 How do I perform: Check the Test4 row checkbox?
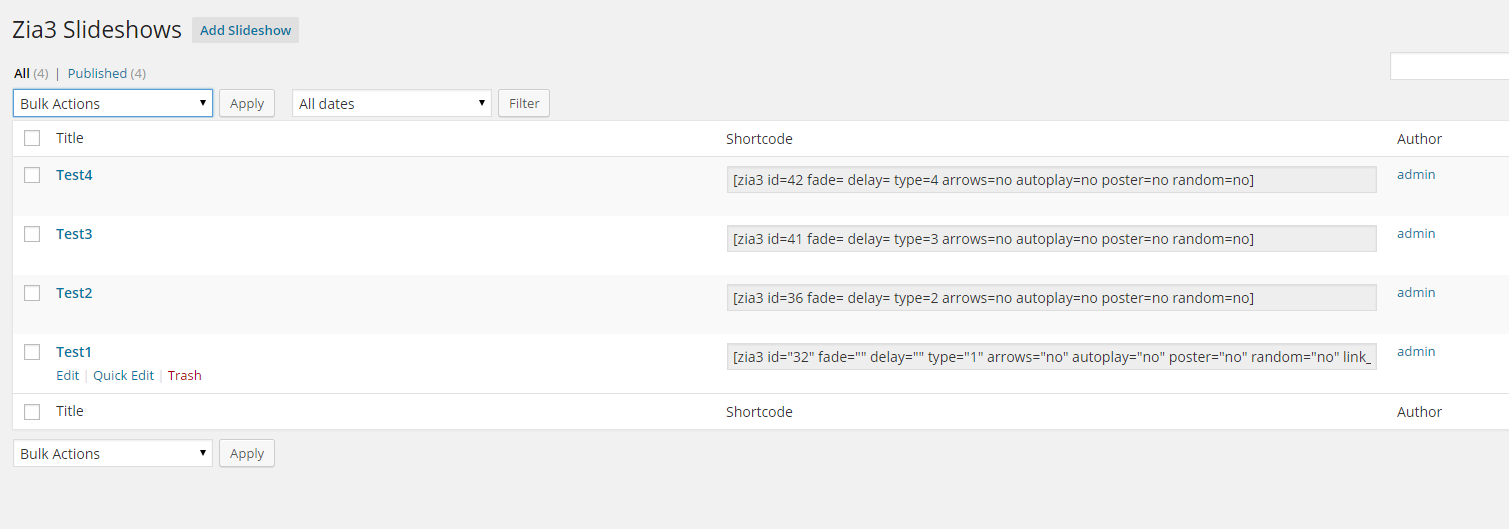pos(32,175)
